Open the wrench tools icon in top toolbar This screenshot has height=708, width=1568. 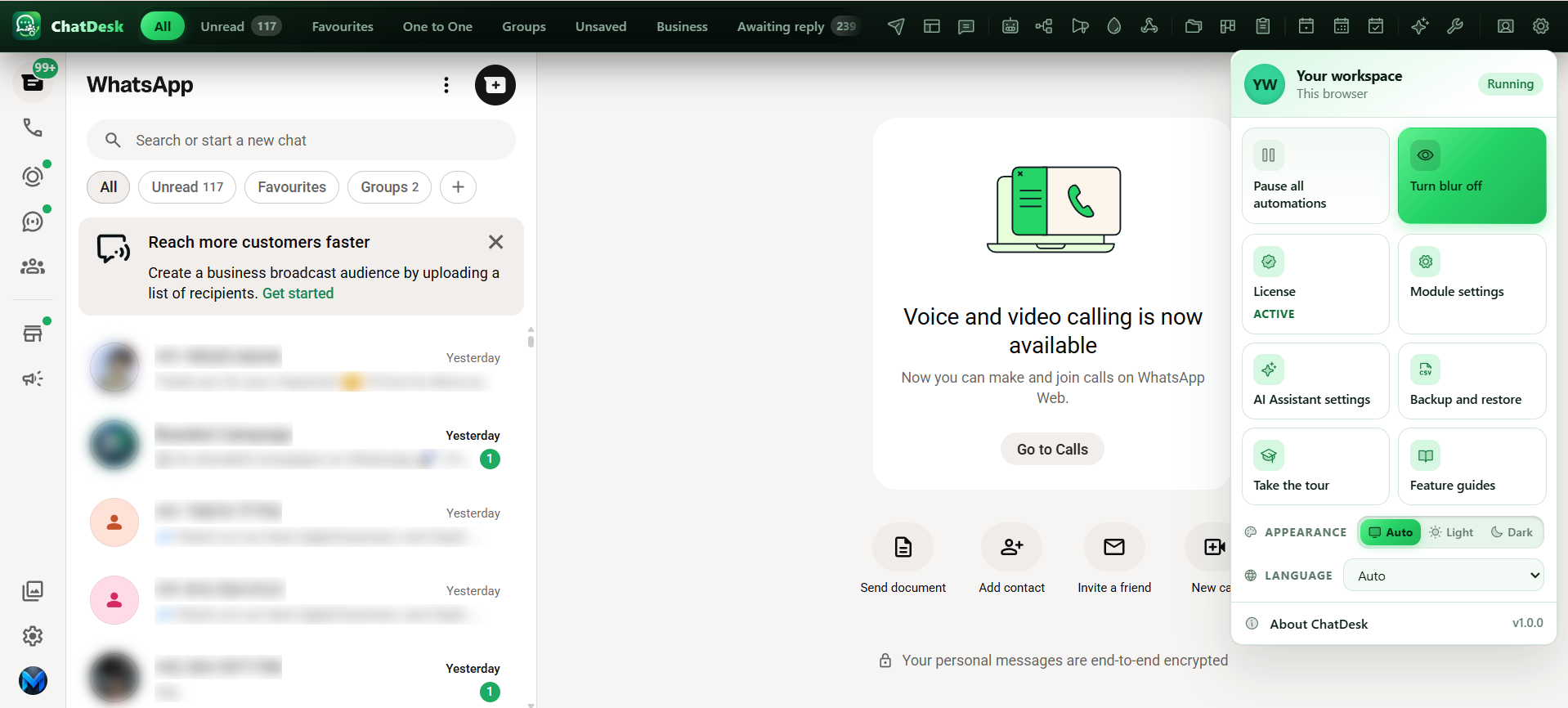(1455, 26)
